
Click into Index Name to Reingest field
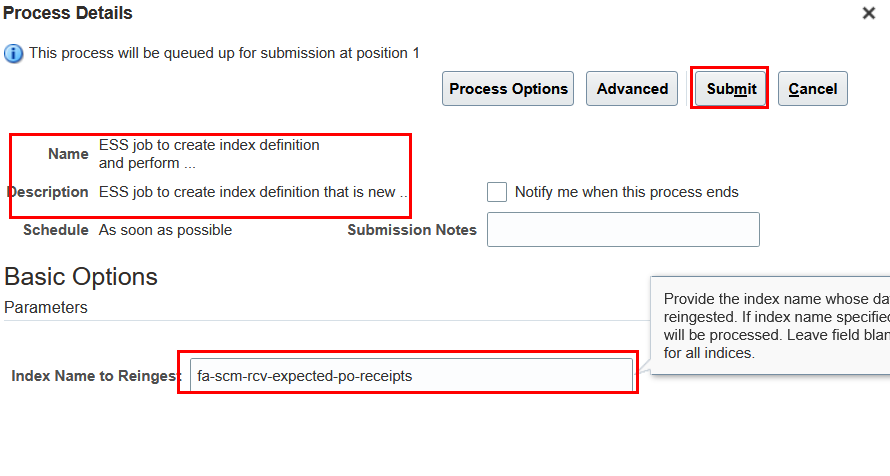pos(411,375)
